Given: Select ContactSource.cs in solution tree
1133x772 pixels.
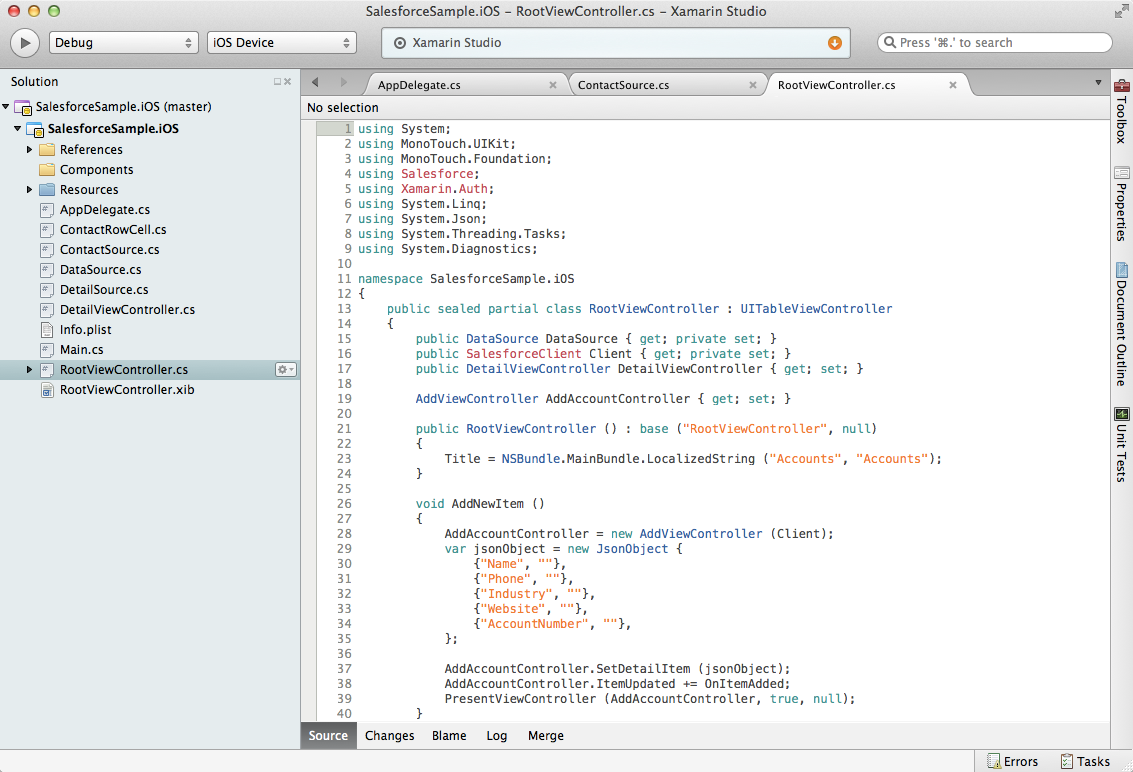Looking at the screenshot, I should (x=109, y=249).
